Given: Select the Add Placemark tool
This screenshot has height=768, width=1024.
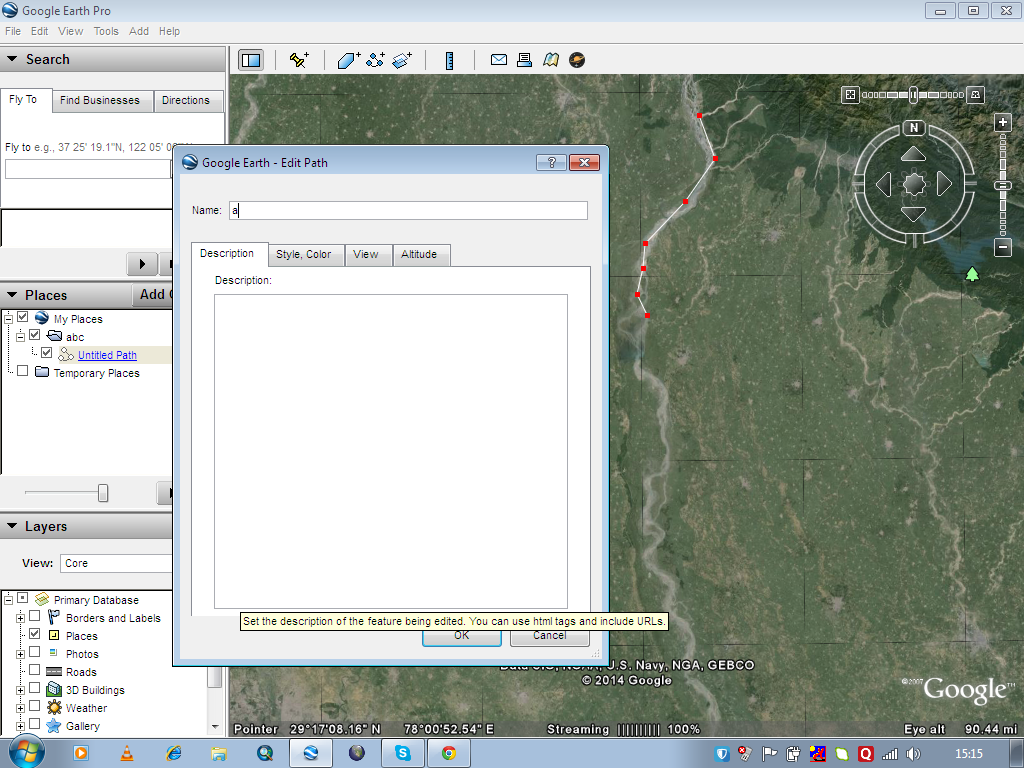Looking at the screenshot, I should pos(299,60).
